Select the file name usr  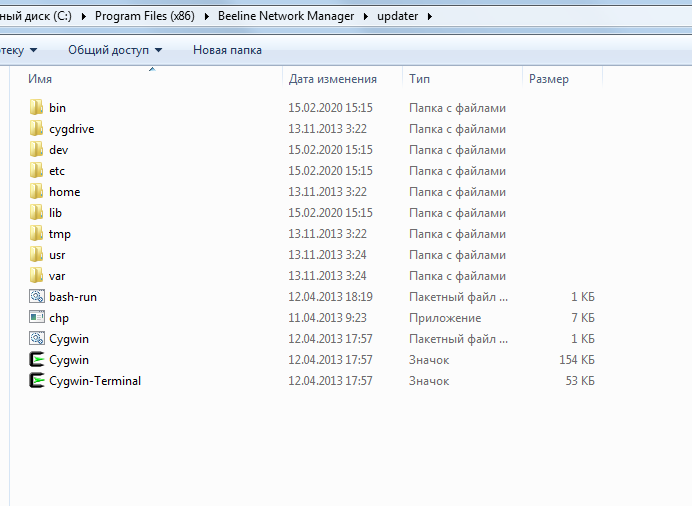click(57, 255)
